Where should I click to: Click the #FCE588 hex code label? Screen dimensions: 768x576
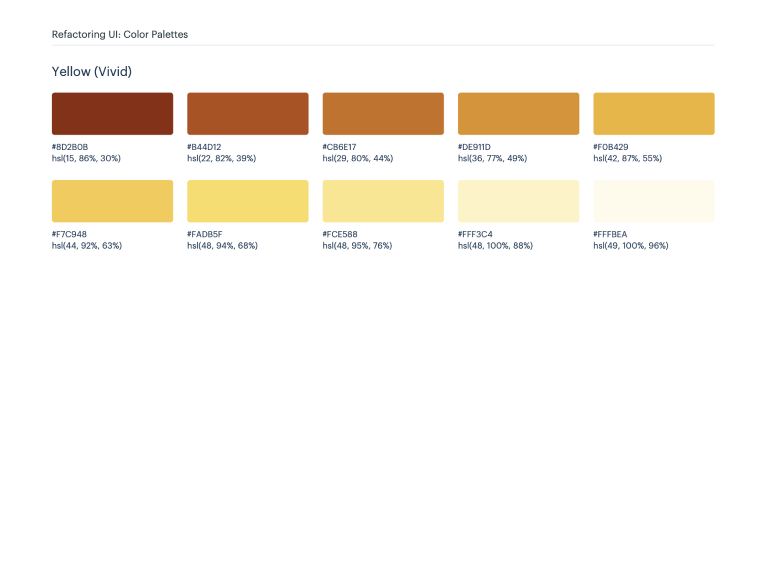click(x=340, y=234)
